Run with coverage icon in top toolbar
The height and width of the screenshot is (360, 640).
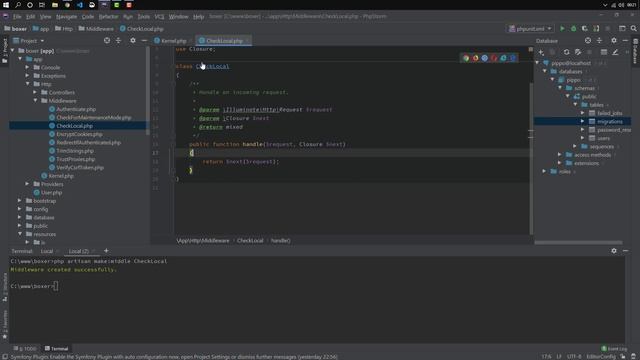(584, 29)
